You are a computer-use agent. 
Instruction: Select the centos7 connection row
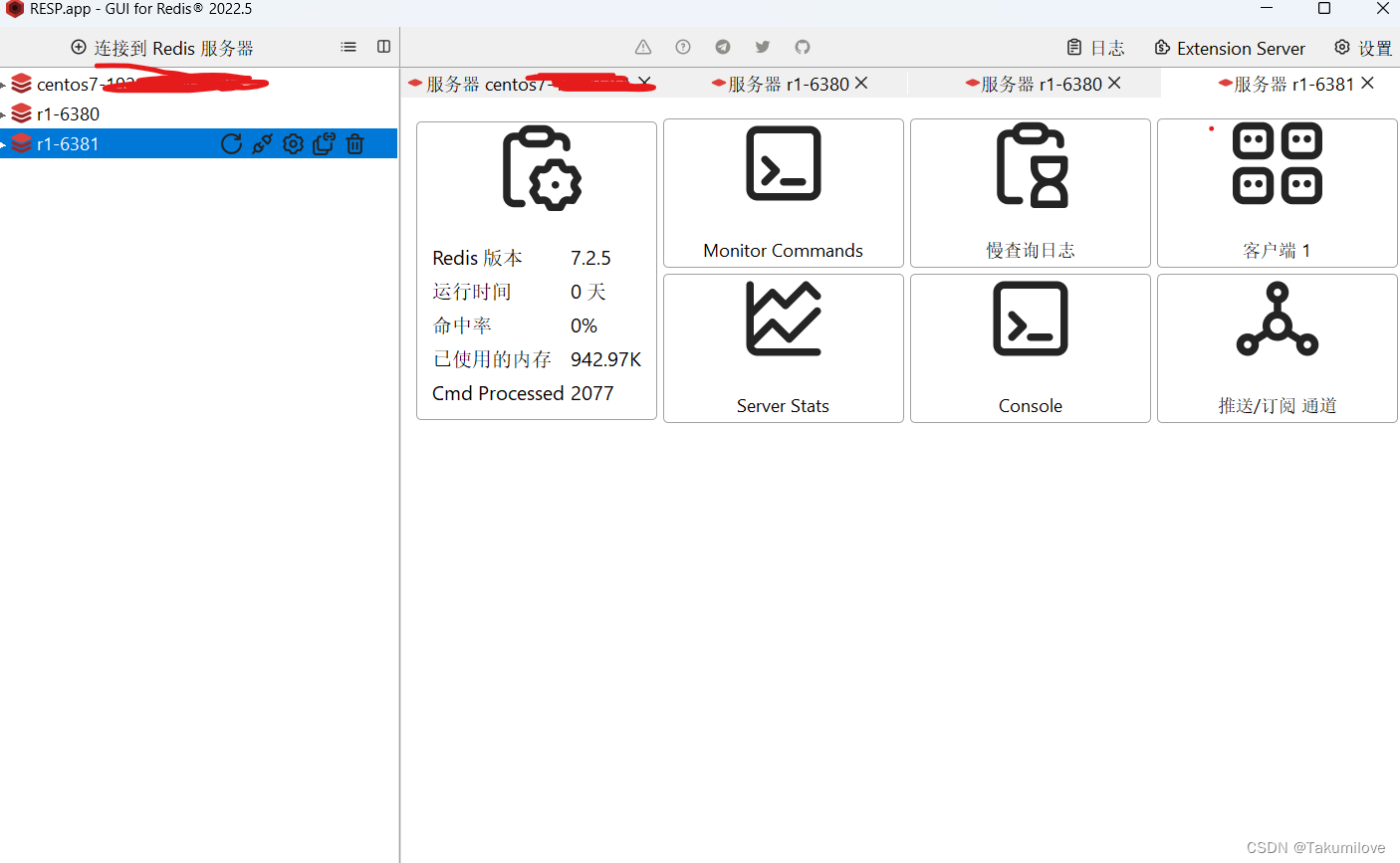tap(199, 84)
